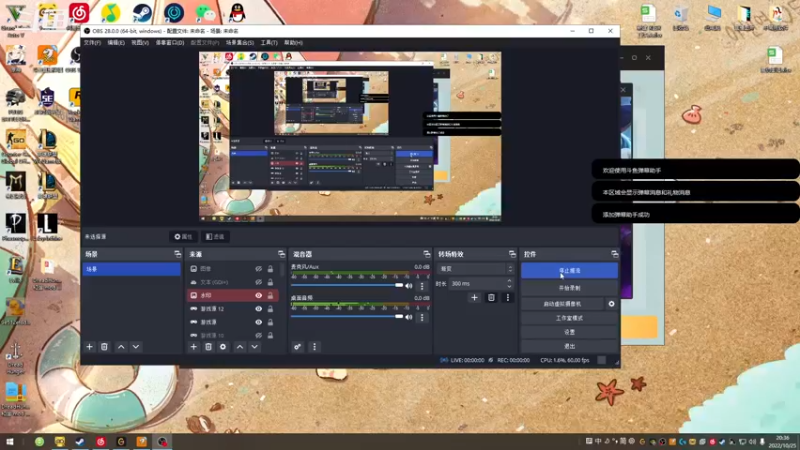Viewport: 800px width, 450px height.
Task: Float the Scenes dock panel
Action: [x=178, y=254]
